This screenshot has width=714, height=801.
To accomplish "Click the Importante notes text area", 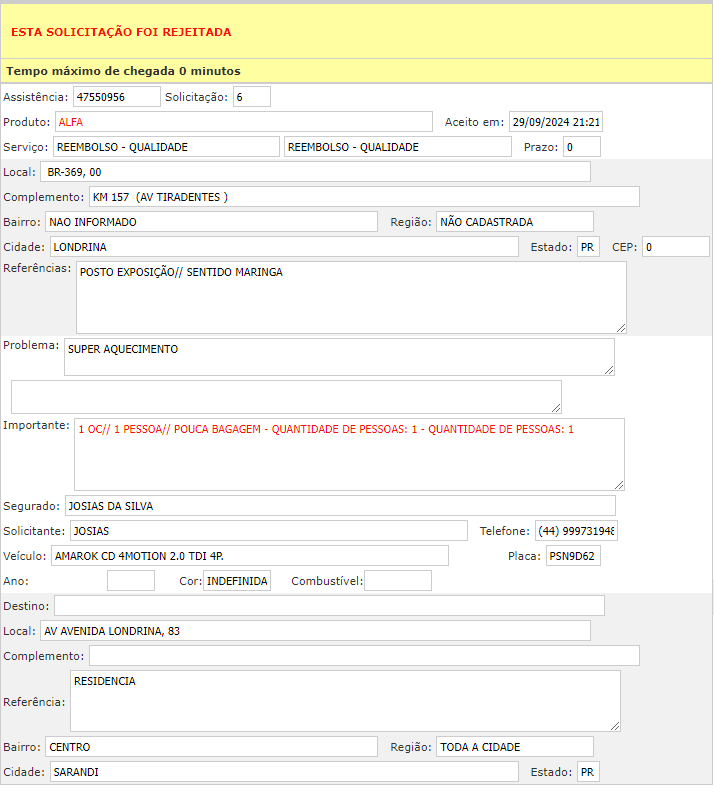I will tap(349, 454).
